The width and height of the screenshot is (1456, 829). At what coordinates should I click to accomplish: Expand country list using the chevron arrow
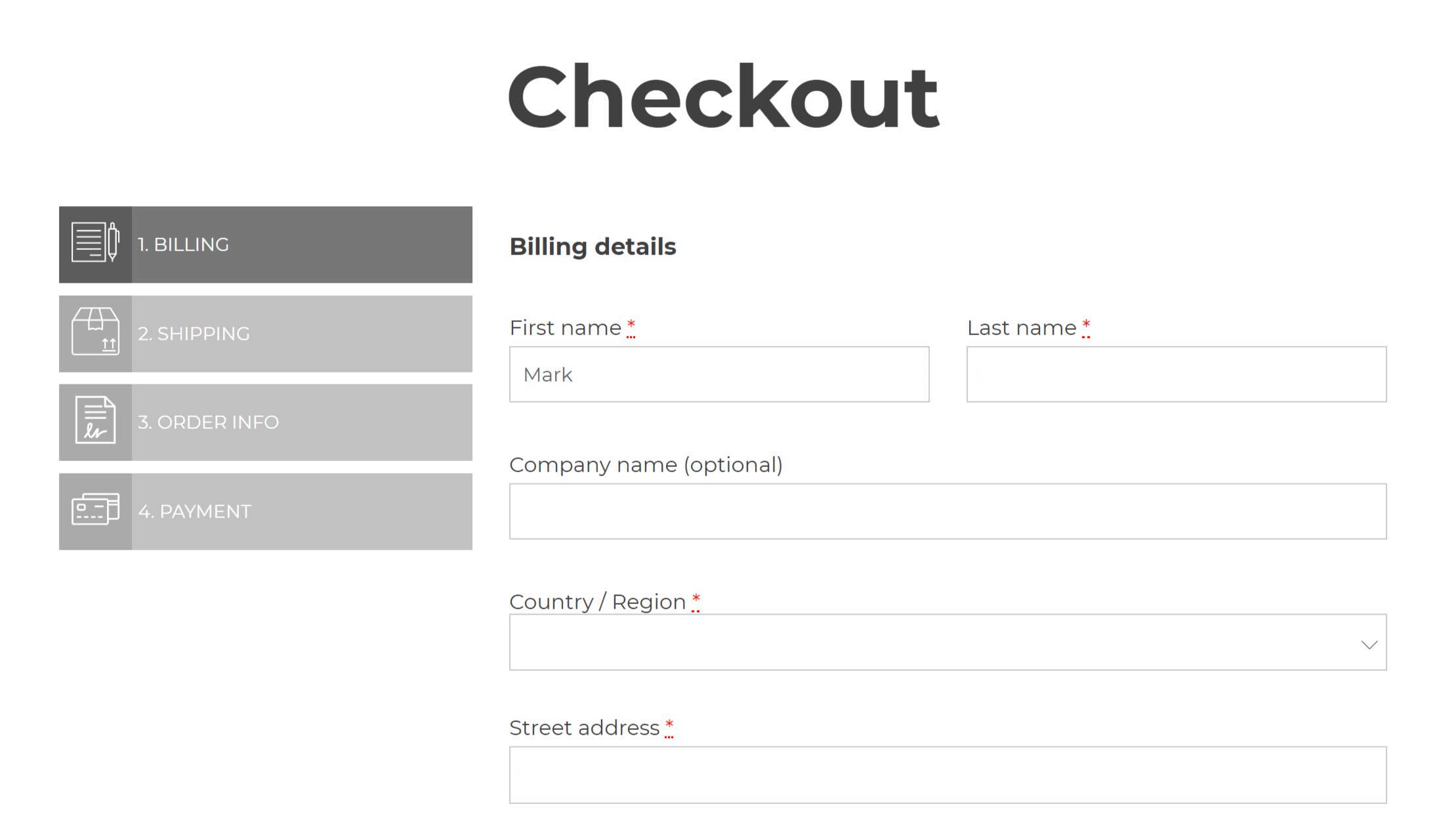[1369, 645]
